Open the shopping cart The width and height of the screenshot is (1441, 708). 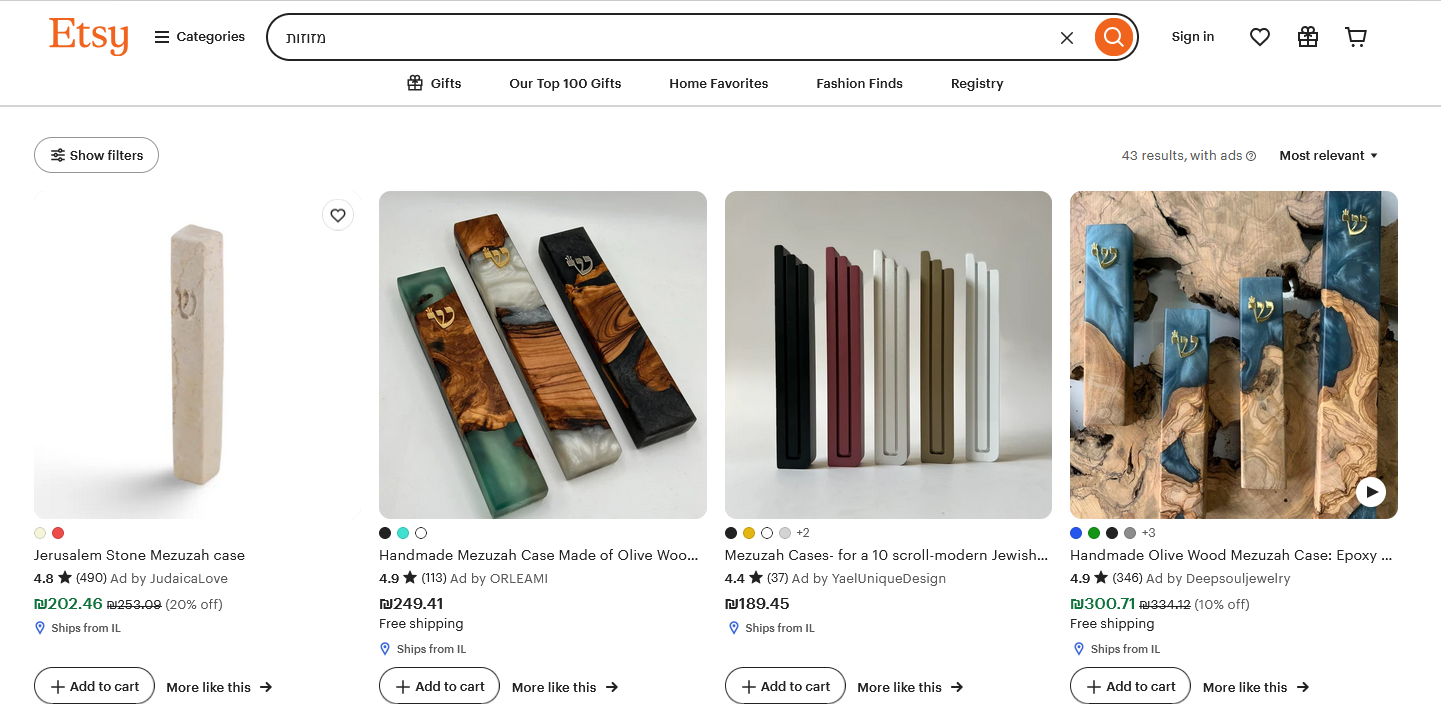[1356, 38]
